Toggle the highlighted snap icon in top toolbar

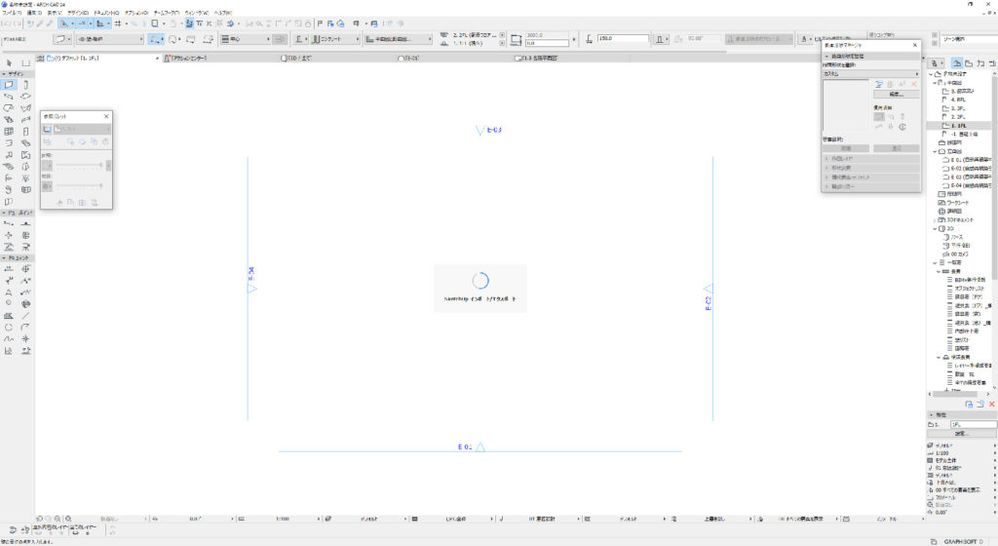(189, 24)
